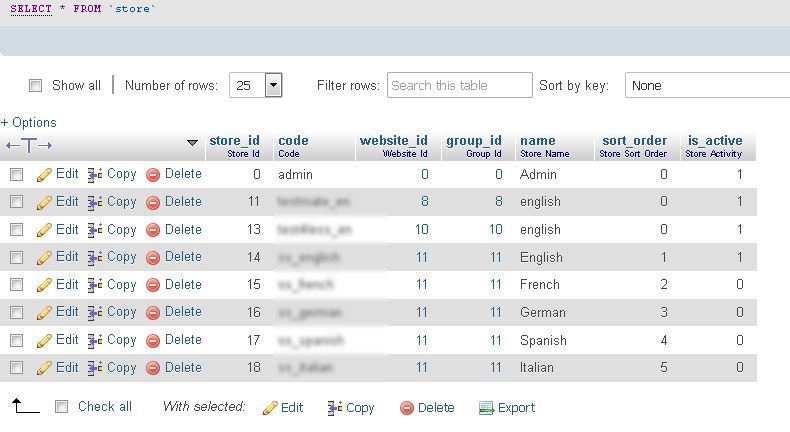Click the Copy icon in the Italian row
The image size is (790, 432).
pyautogui.click(x=95, y=368)
